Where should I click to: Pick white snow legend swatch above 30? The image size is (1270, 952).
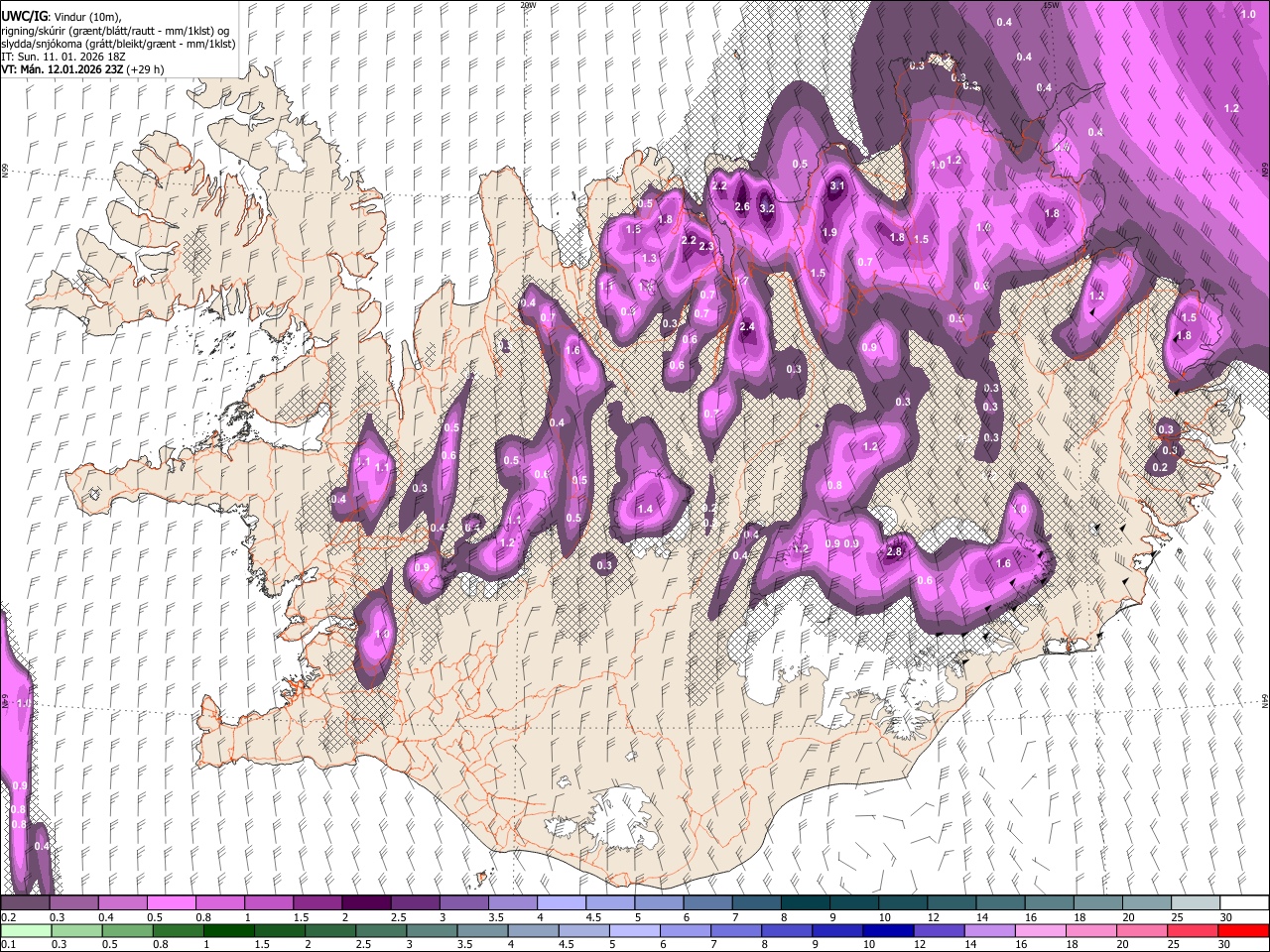click(1244, 902)
